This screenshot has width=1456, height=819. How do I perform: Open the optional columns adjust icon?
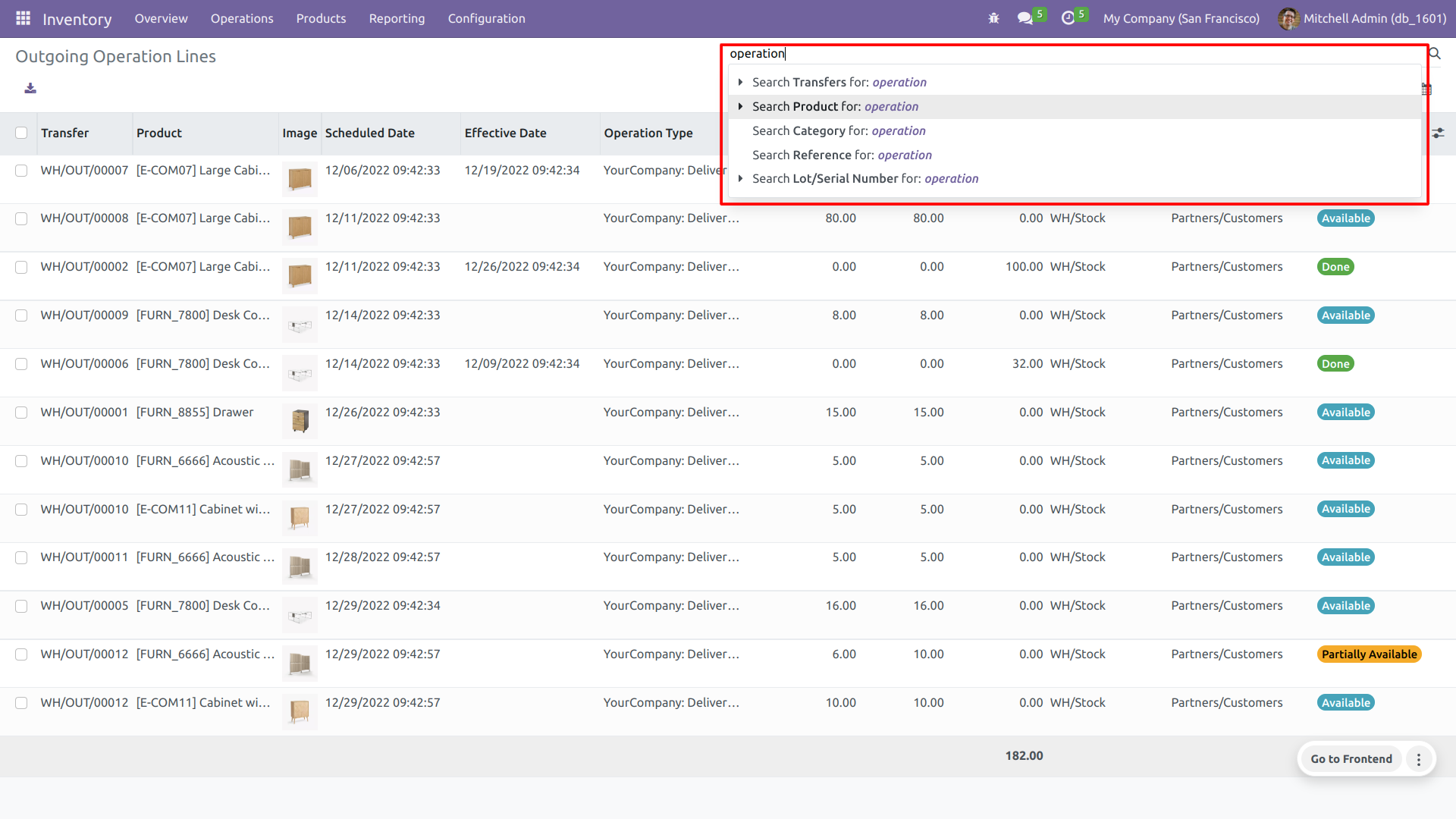click(x=1438, y=133)
